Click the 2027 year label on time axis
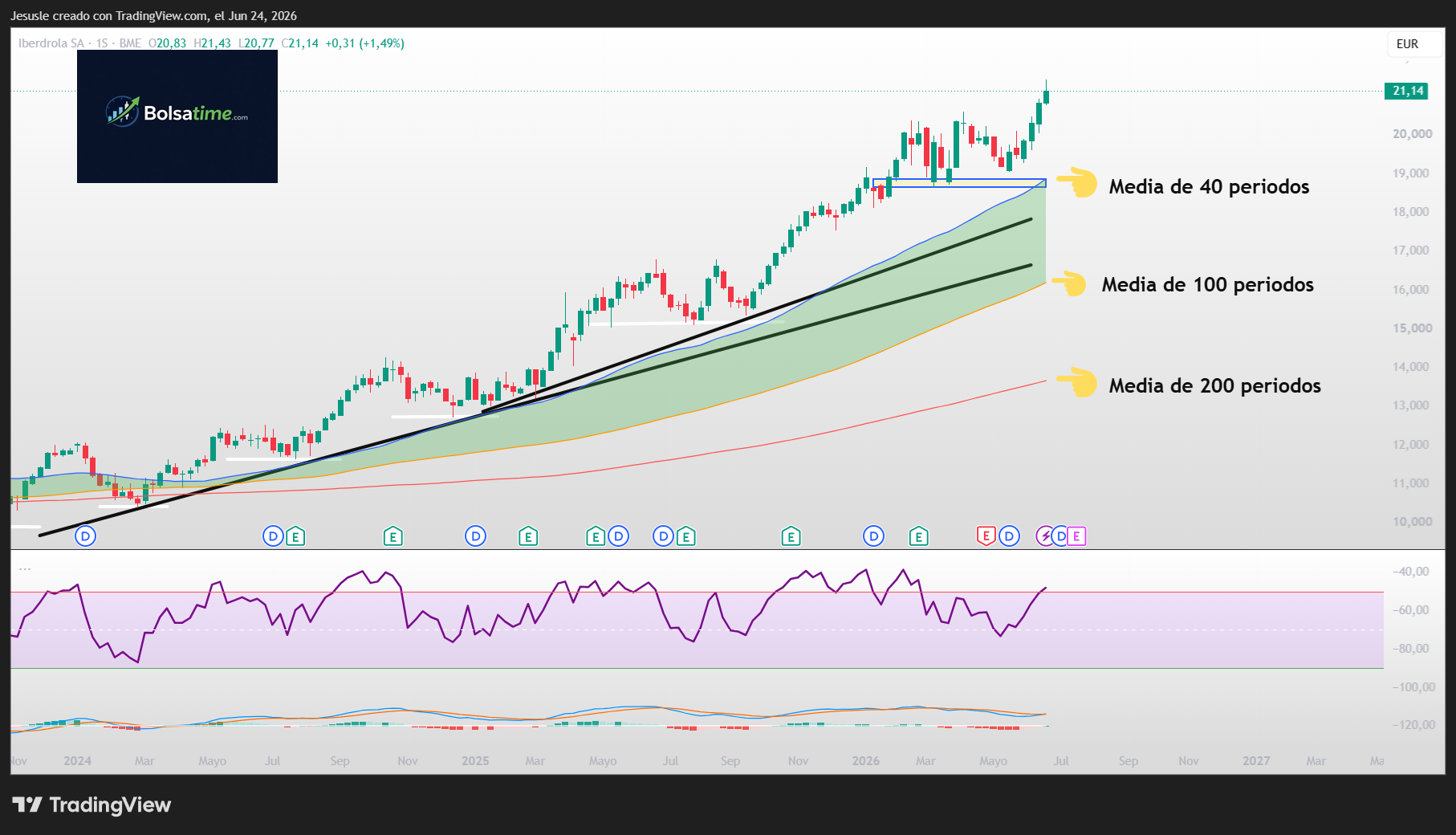Screen dimensions: 1456x835 click(1256, 761)
